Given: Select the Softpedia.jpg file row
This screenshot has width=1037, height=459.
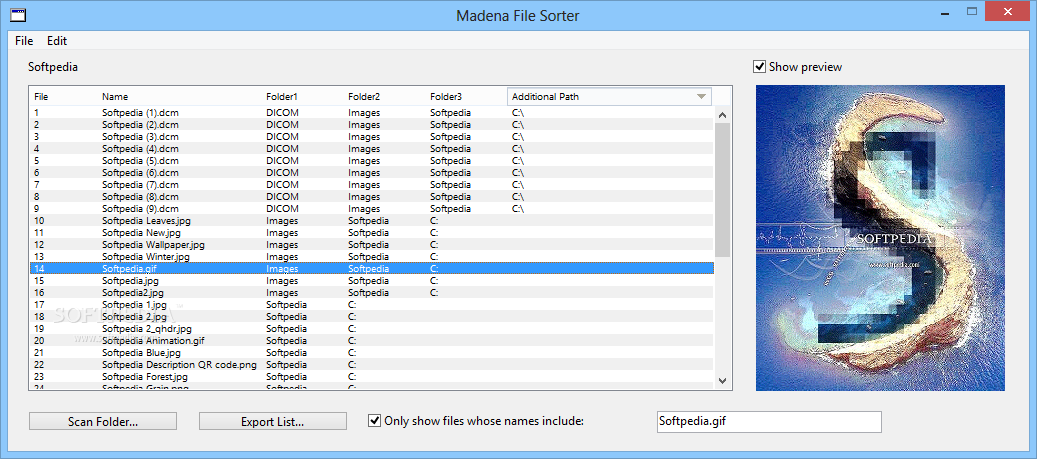Looking at the screenshot, I should point(372,280).
